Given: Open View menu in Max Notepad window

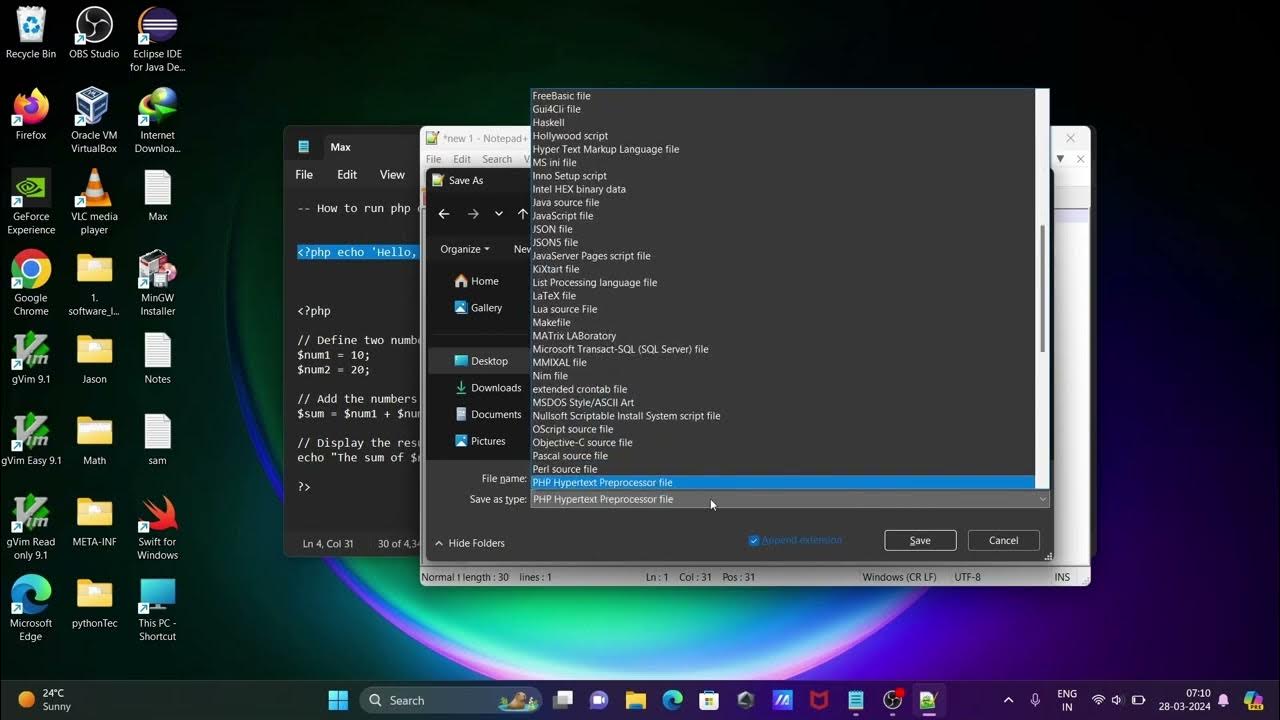Looking at the screenshot, I should [x=392, y=174].
